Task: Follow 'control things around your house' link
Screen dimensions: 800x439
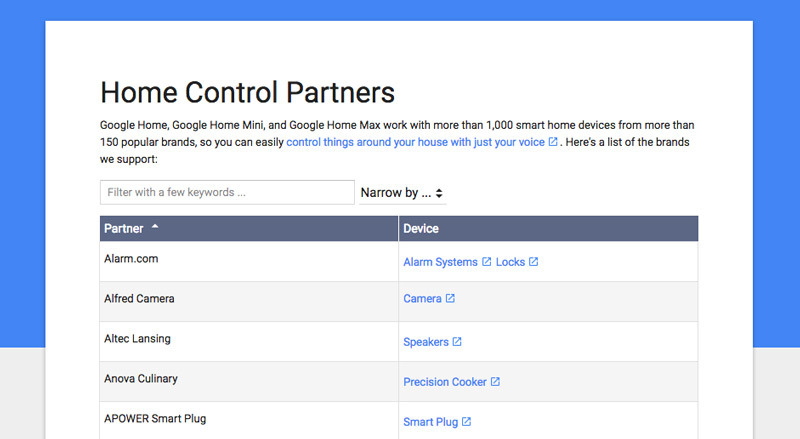Action: [415, 143]
